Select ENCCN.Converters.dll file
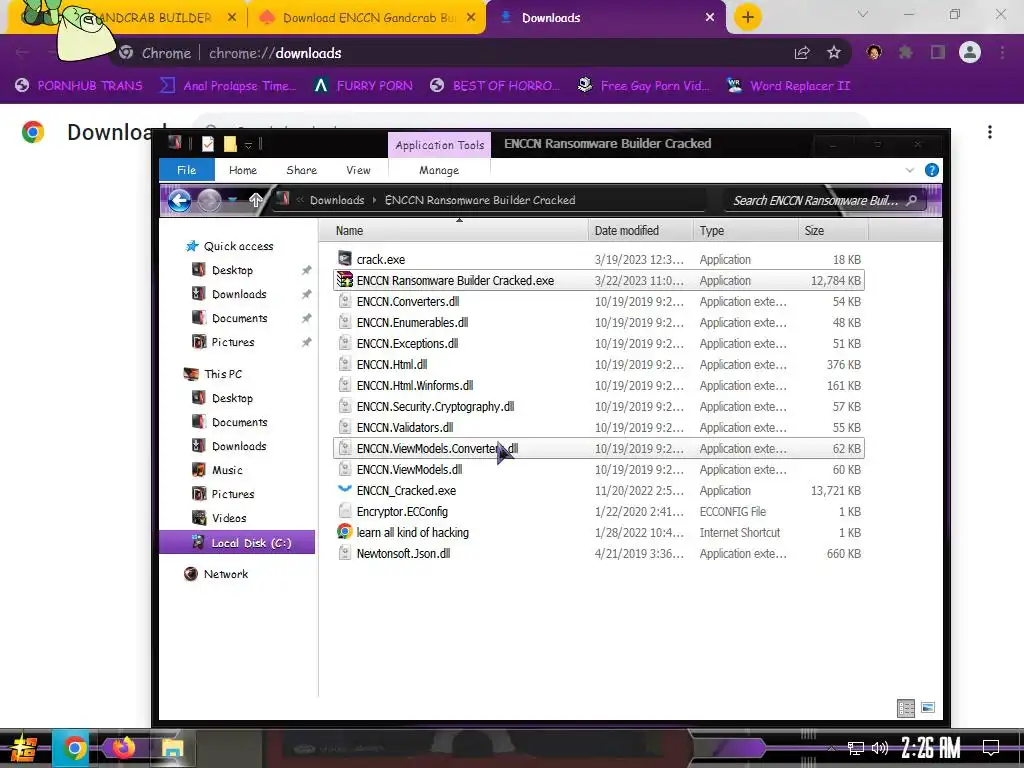This screenshot has height=768, width=1024. (x=599, y=301)
